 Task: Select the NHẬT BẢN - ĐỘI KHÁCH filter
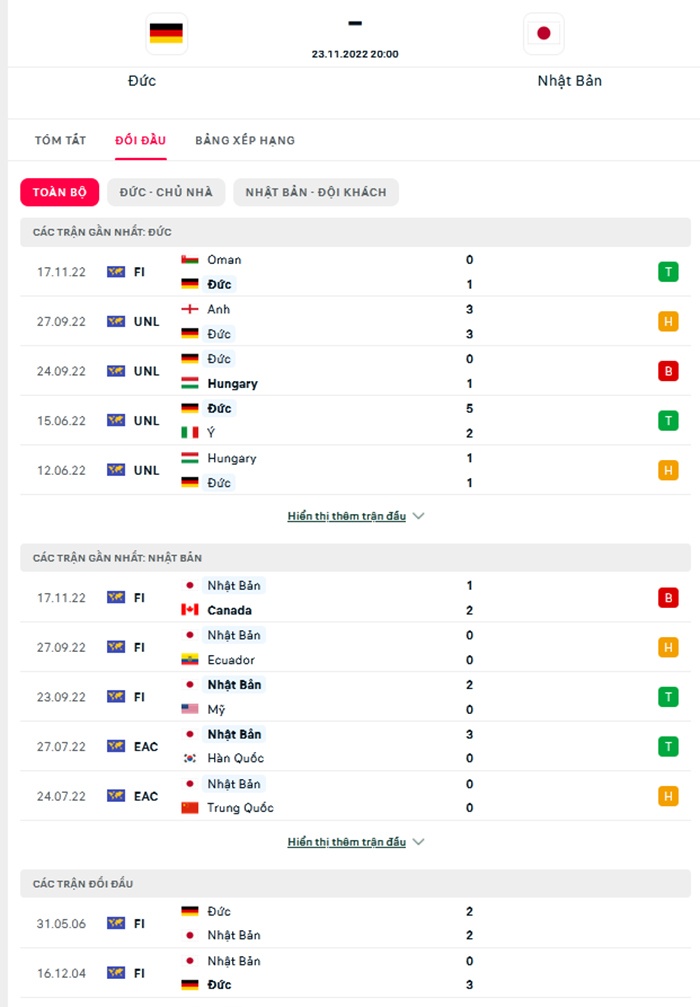pos(316,192)
